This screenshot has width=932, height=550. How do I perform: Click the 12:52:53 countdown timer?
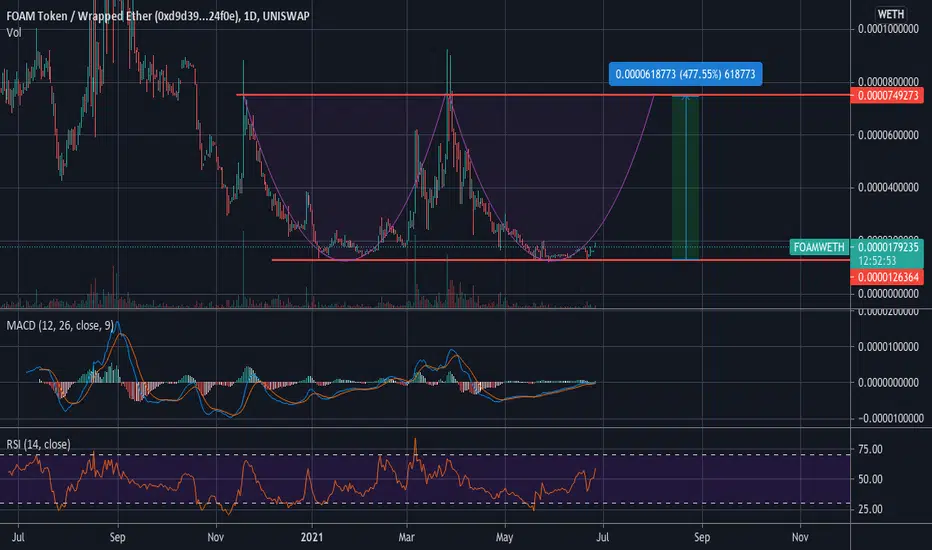pyautogui.click(x=877, y=261)
